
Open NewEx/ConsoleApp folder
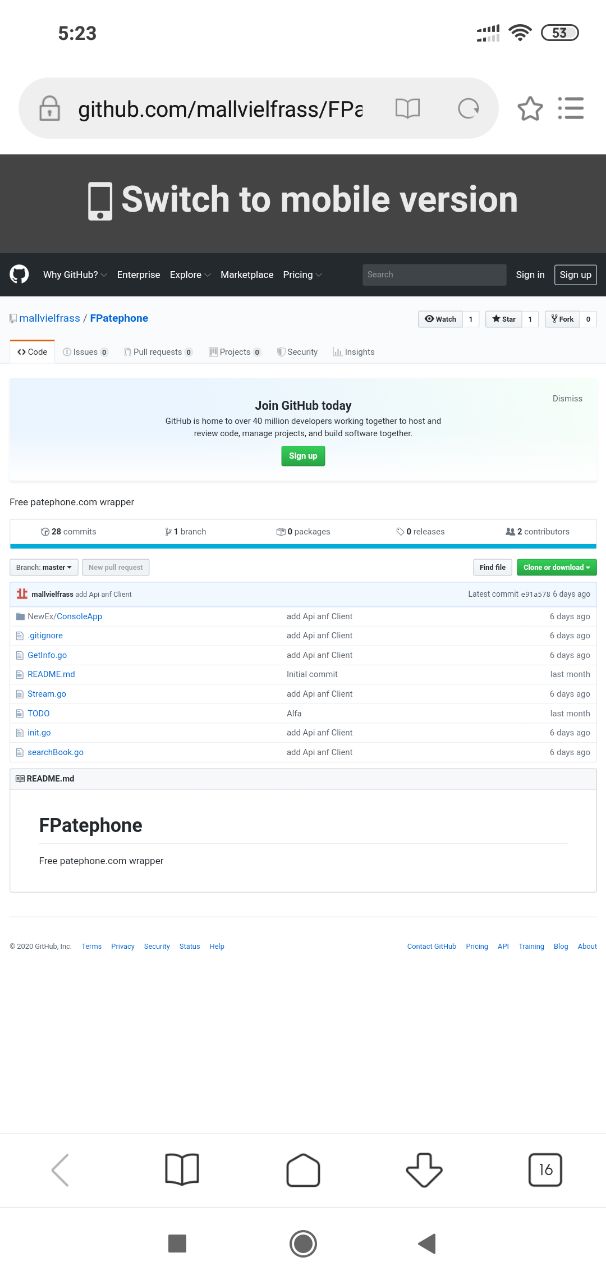tap(64, 616)
